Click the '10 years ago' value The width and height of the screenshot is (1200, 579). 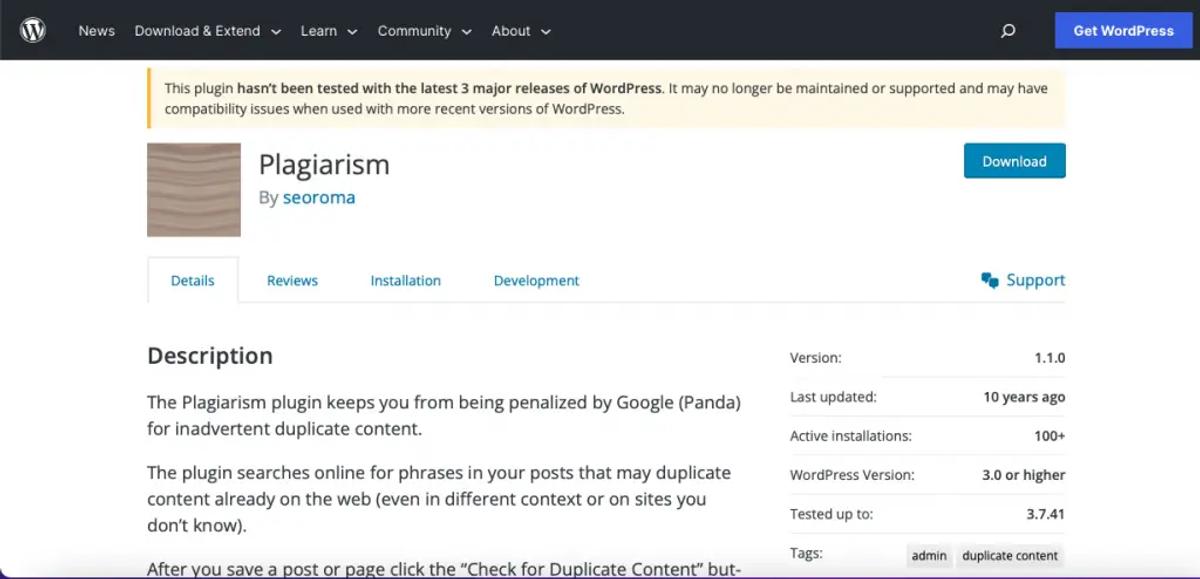pyautogui.click(x=1024, y=397)
